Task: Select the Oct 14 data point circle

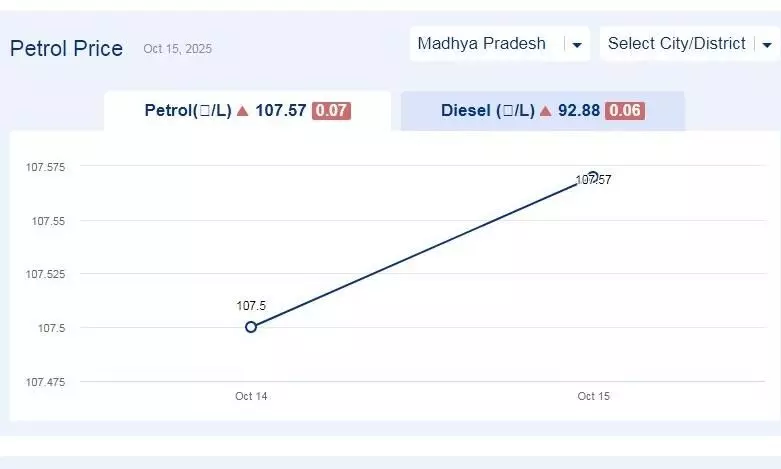Action: pyautogui.click(x=251, y=327)
